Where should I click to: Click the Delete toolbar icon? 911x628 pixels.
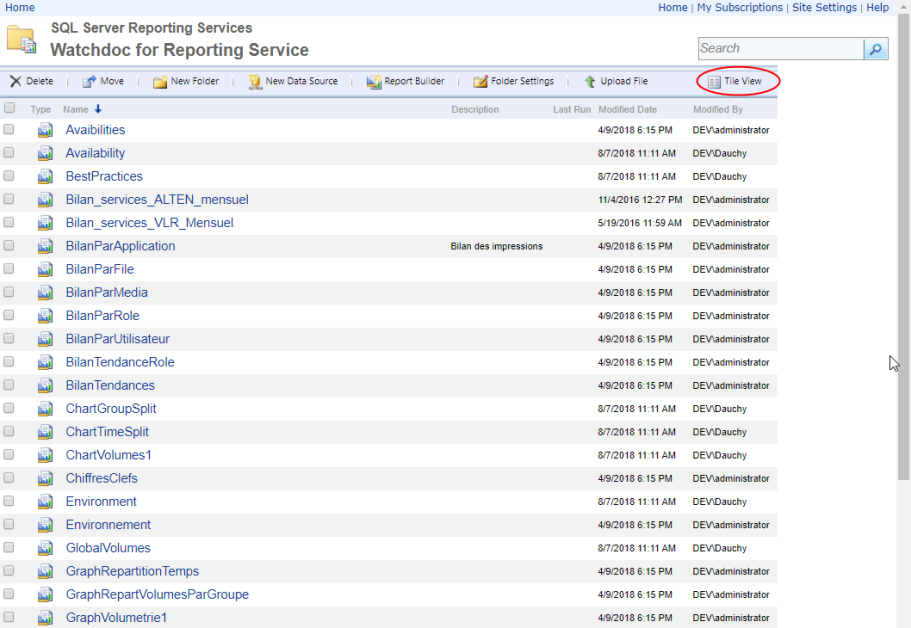(16, 81)
